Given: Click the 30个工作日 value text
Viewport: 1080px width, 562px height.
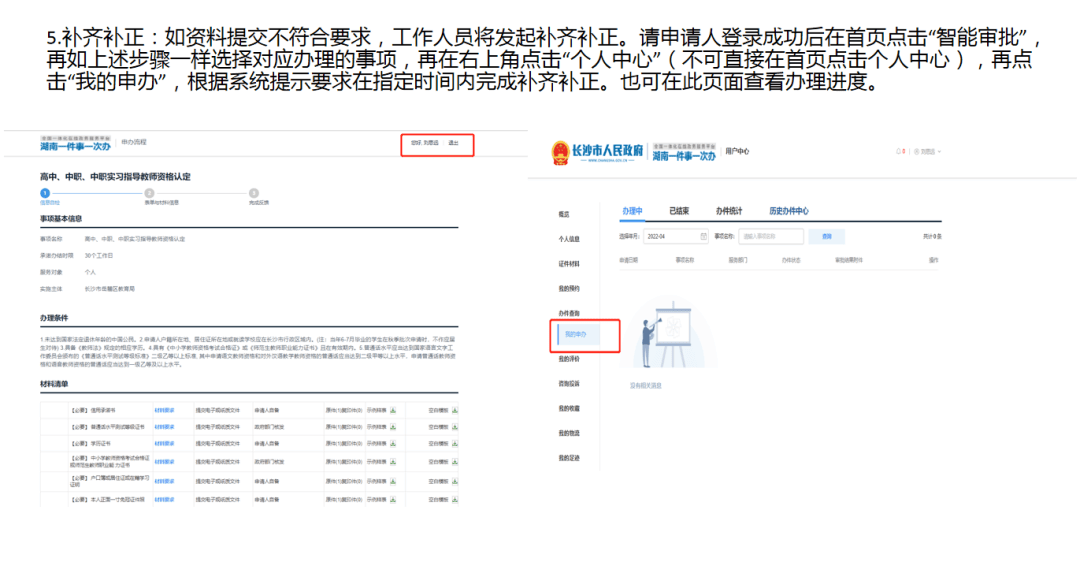Looking at the screenshot, I should pyautogui.click(x=98, y=256).
